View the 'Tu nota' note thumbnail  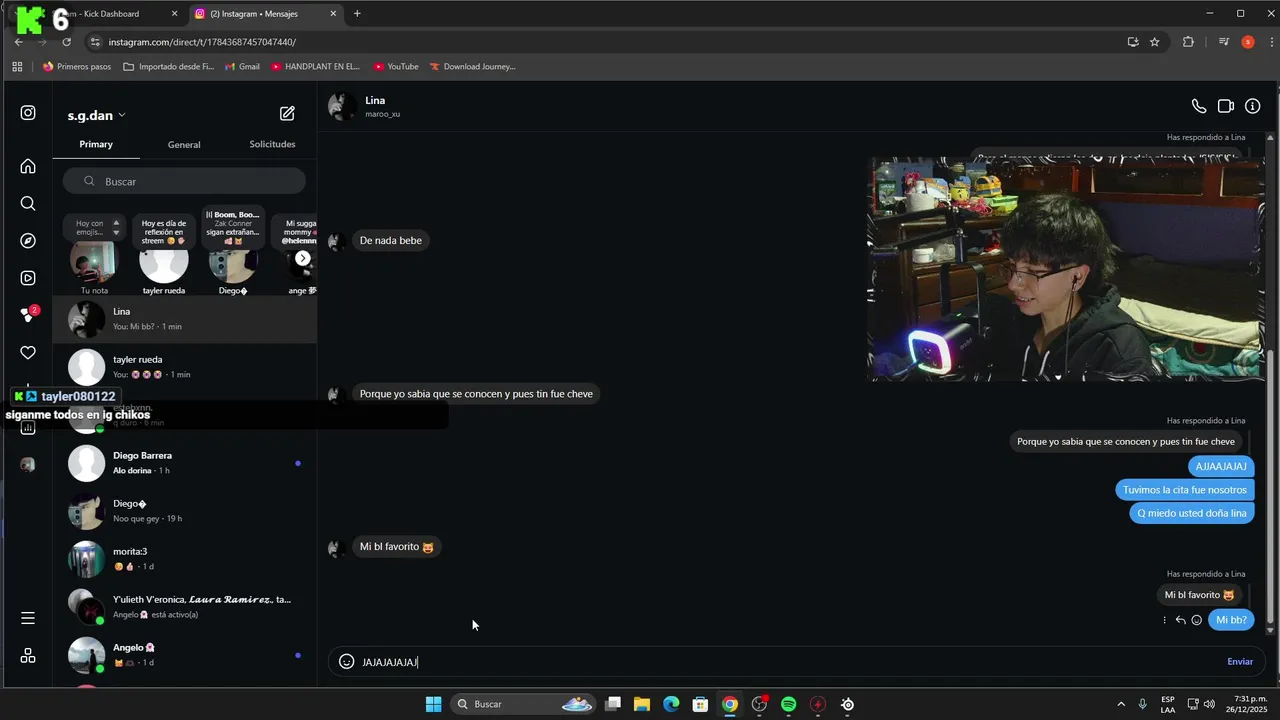94,262
